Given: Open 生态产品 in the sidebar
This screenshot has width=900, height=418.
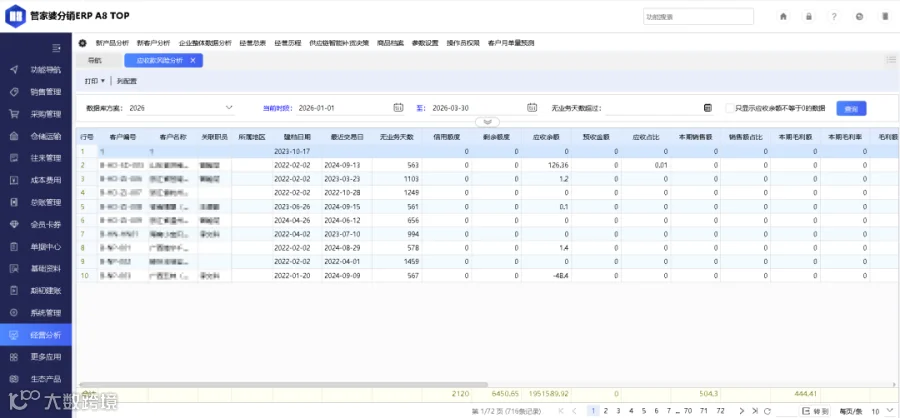Looking at the screenshot, I should pos(36,379).
